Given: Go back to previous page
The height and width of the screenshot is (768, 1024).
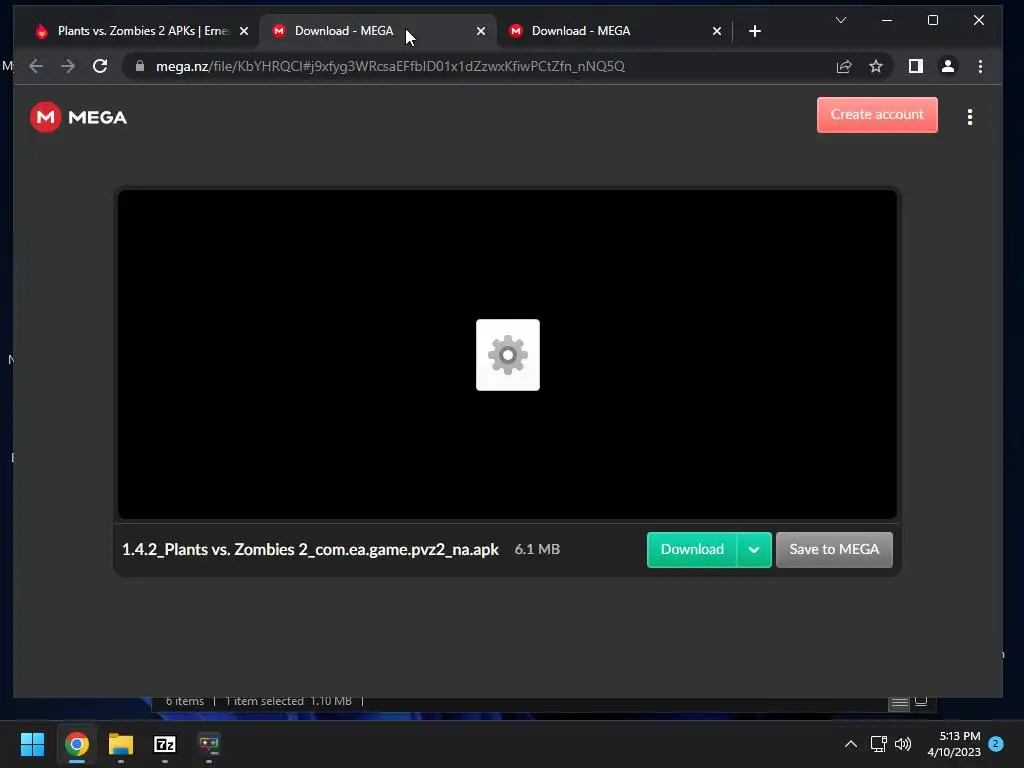Looking at the screenshot, I should point(37,66).
